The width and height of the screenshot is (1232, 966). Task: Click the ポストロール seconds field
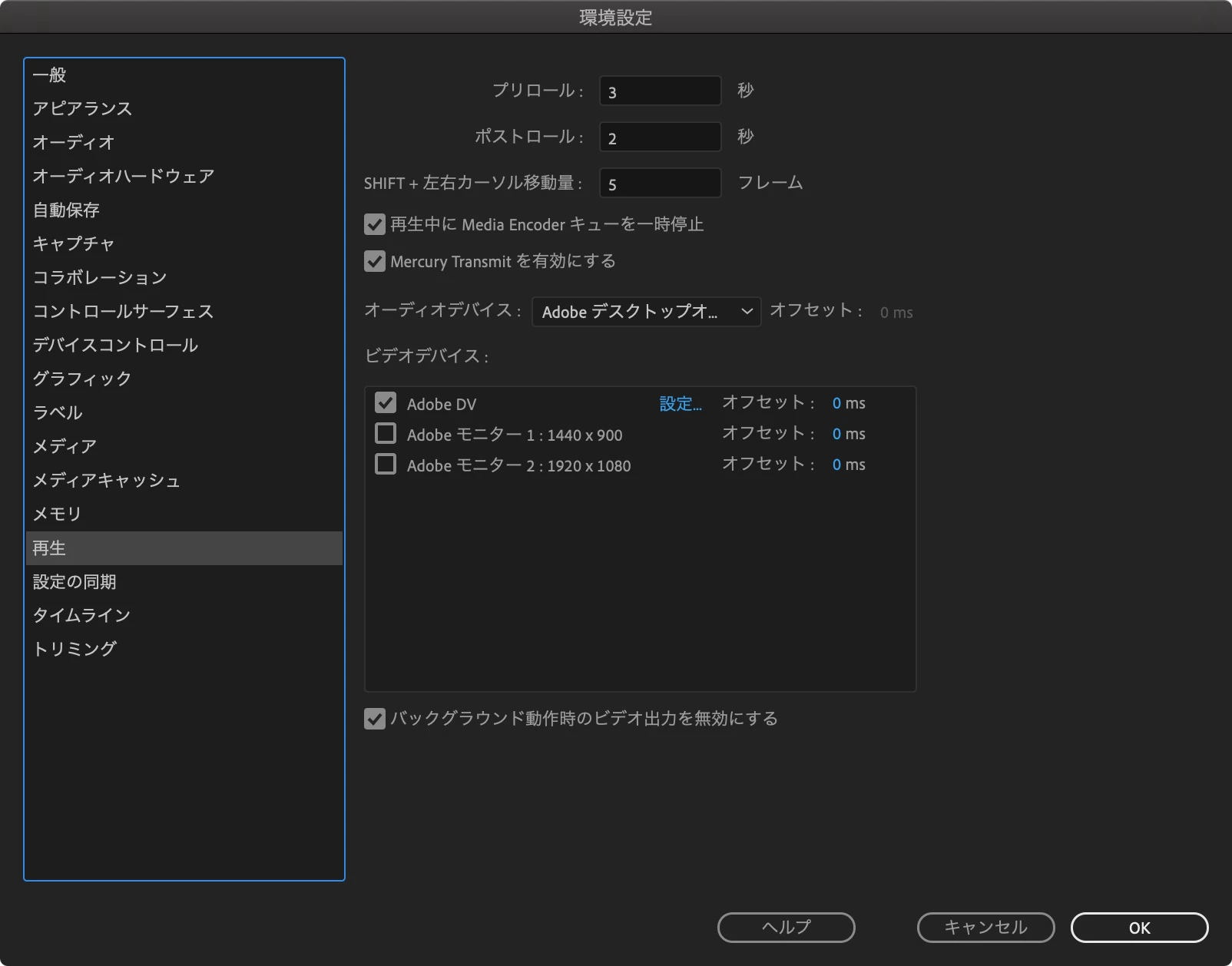(x=660, y=137)
